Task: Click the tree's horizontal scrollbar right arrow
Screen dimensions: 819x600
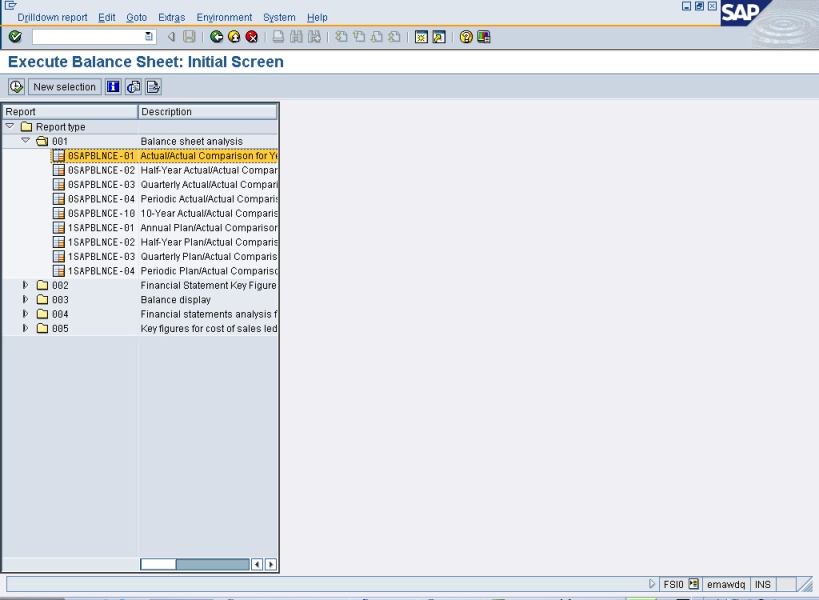Action: click(x=271, y=565)
